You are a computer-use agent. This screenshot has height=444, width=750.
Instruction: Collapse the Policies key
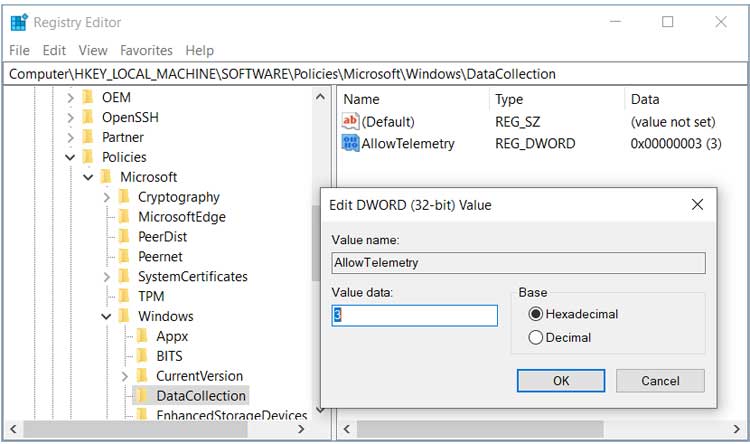coord(70,157)
